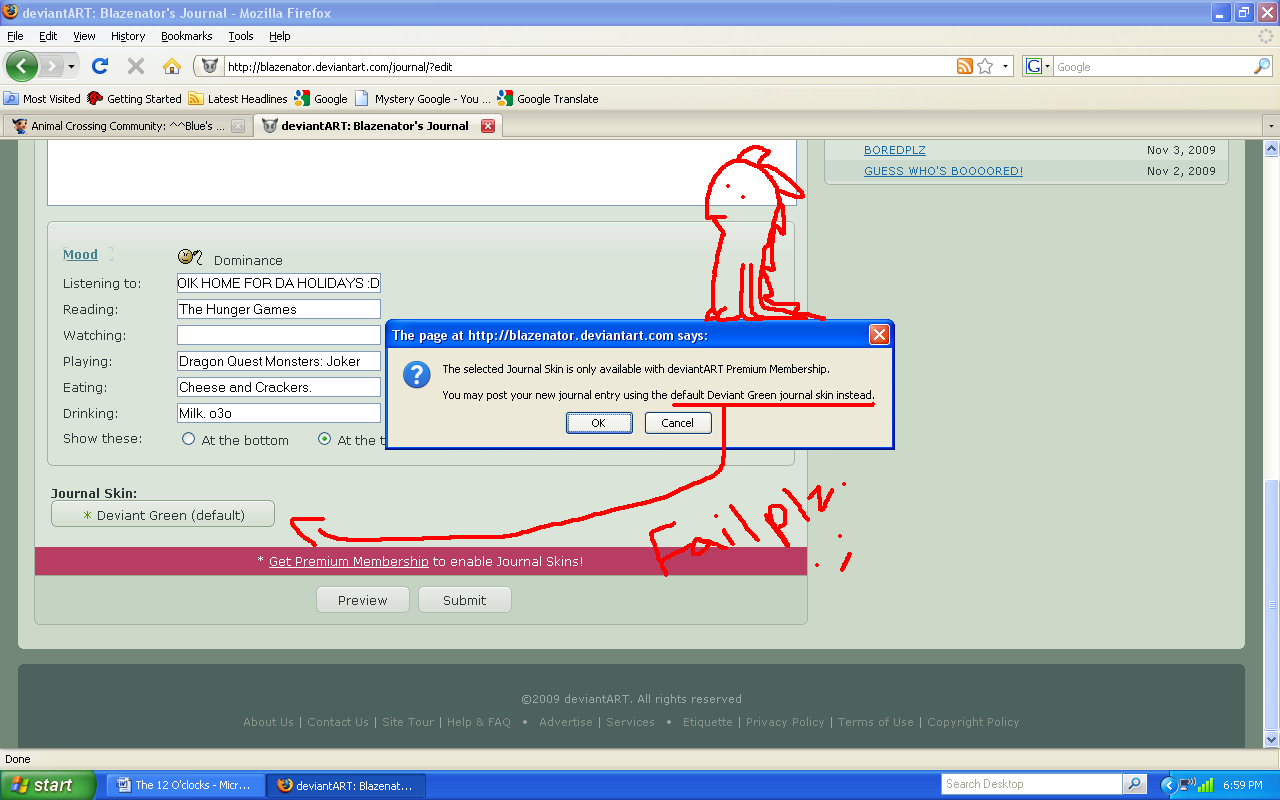Image resolution: width=1280 pixels, height=800 pixels.
Task: Open Latest Headlines feed bookmark
Action: click(238, 98)
